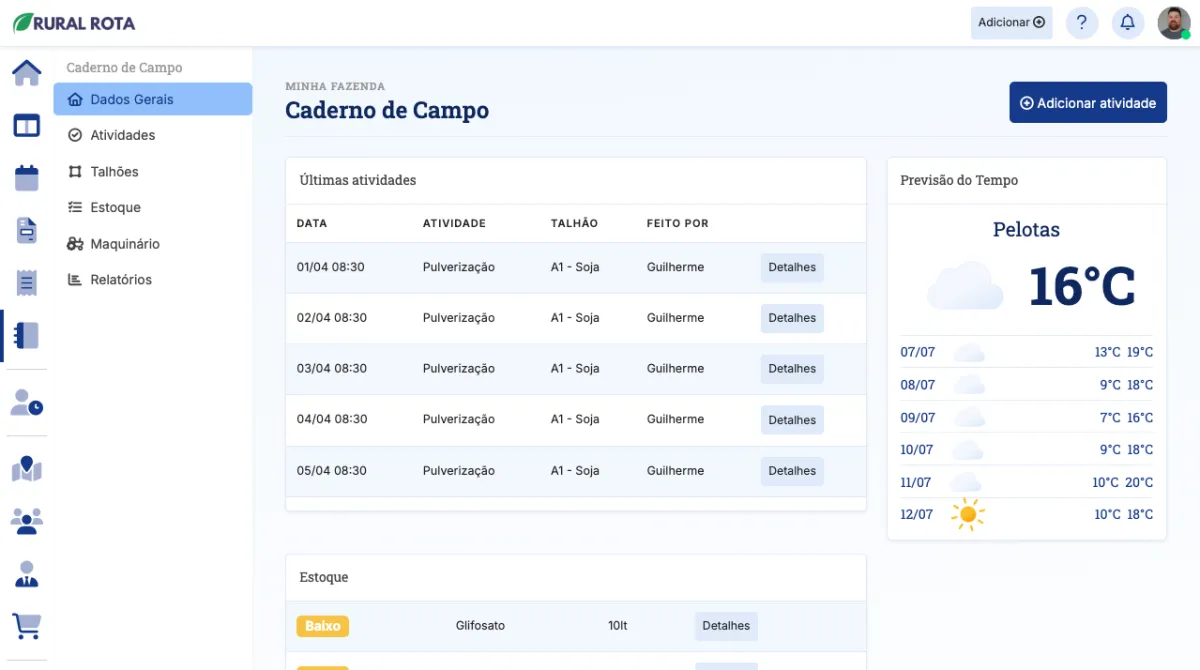
Task: Click the Caderno de Campo sidebar label
Action: pos(124,68)
